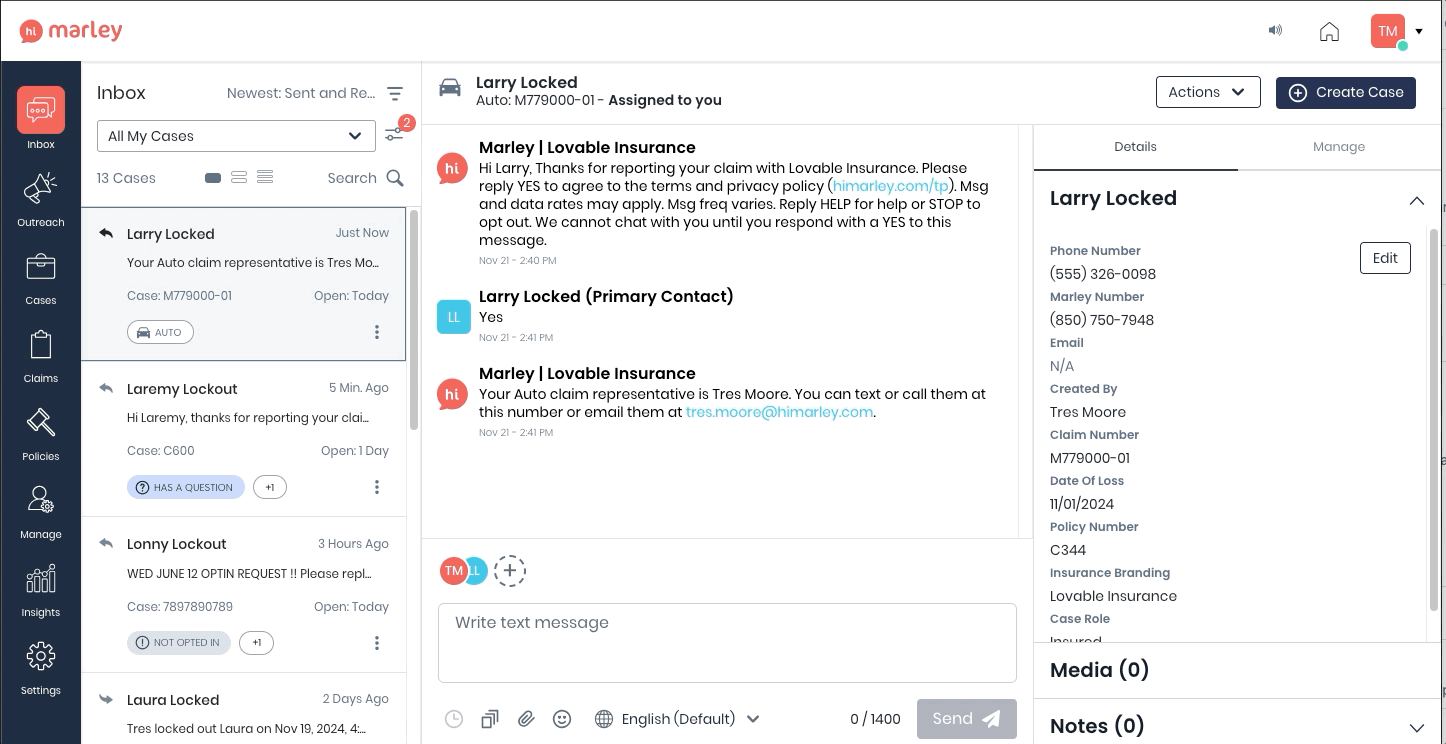The image size is (1446, 744).
Task: Switch to expanded list view in inbox
Action: coord(265,178)
